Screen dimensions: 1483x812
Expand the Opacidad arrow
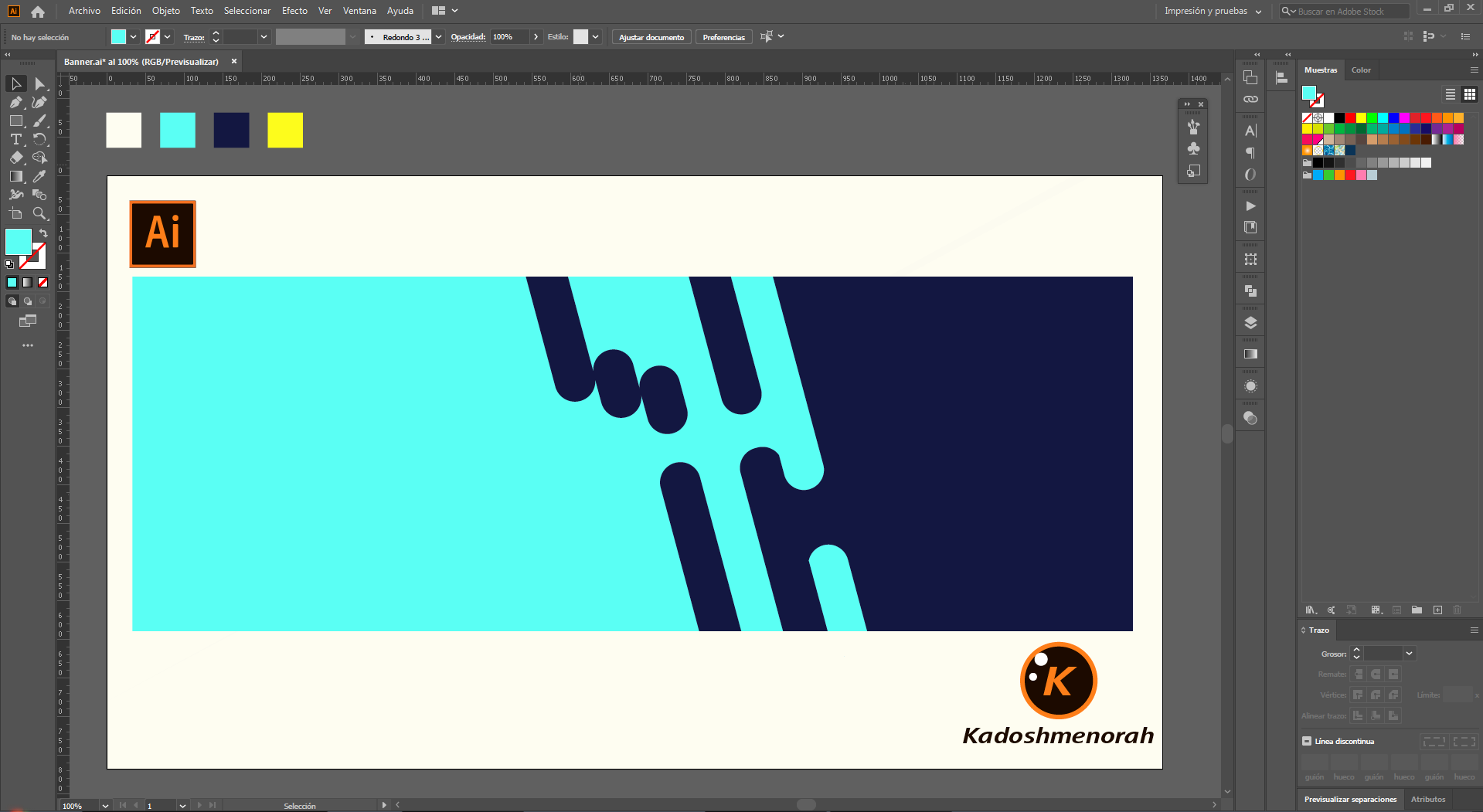point(536,37)
